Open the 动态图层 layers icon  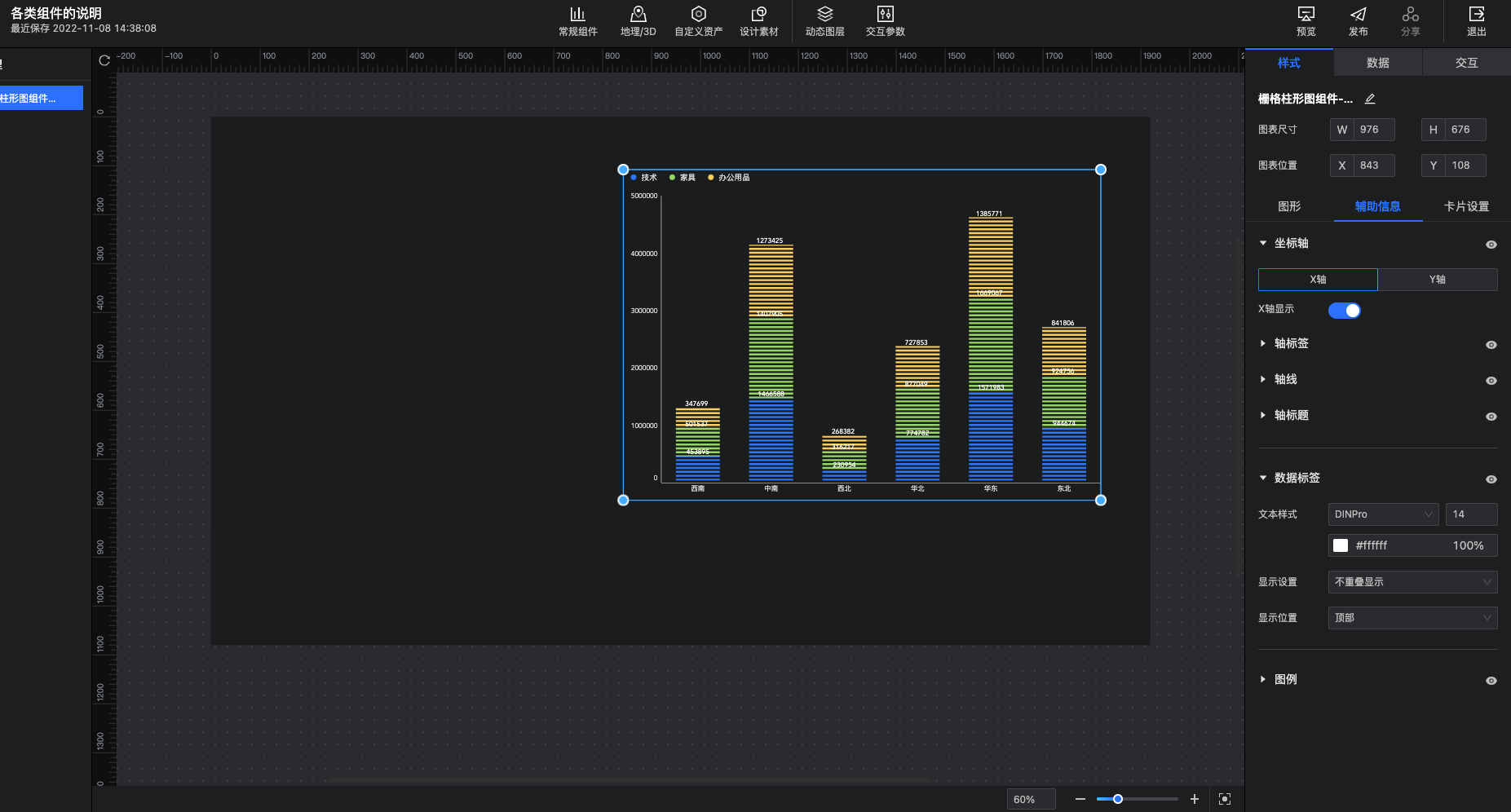click(824, 21)
